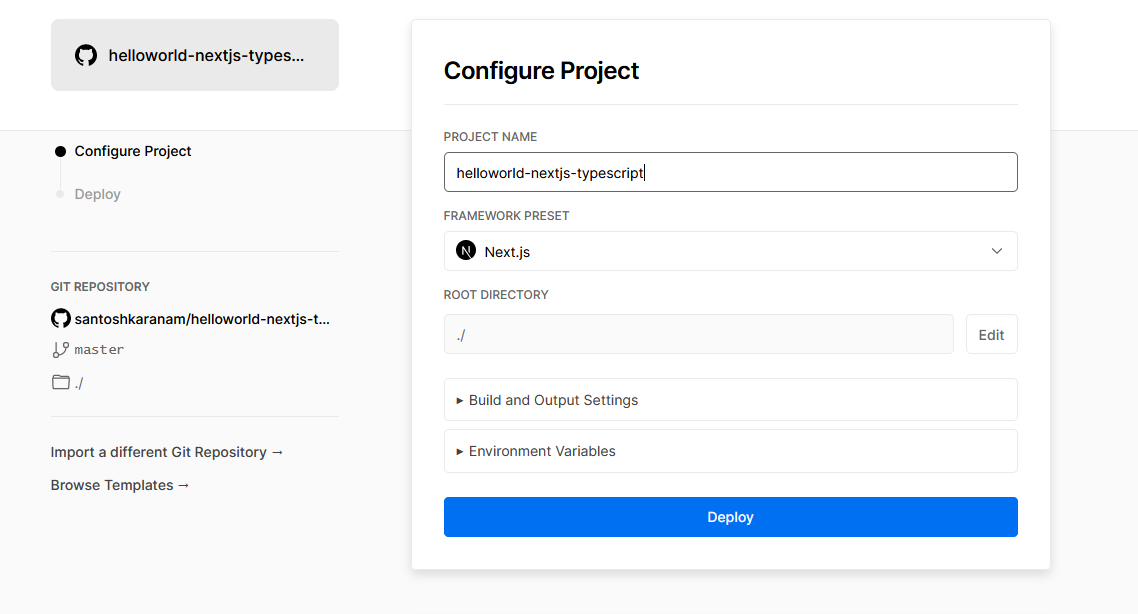Click Edit next to Root Directory

pos(991,335)
